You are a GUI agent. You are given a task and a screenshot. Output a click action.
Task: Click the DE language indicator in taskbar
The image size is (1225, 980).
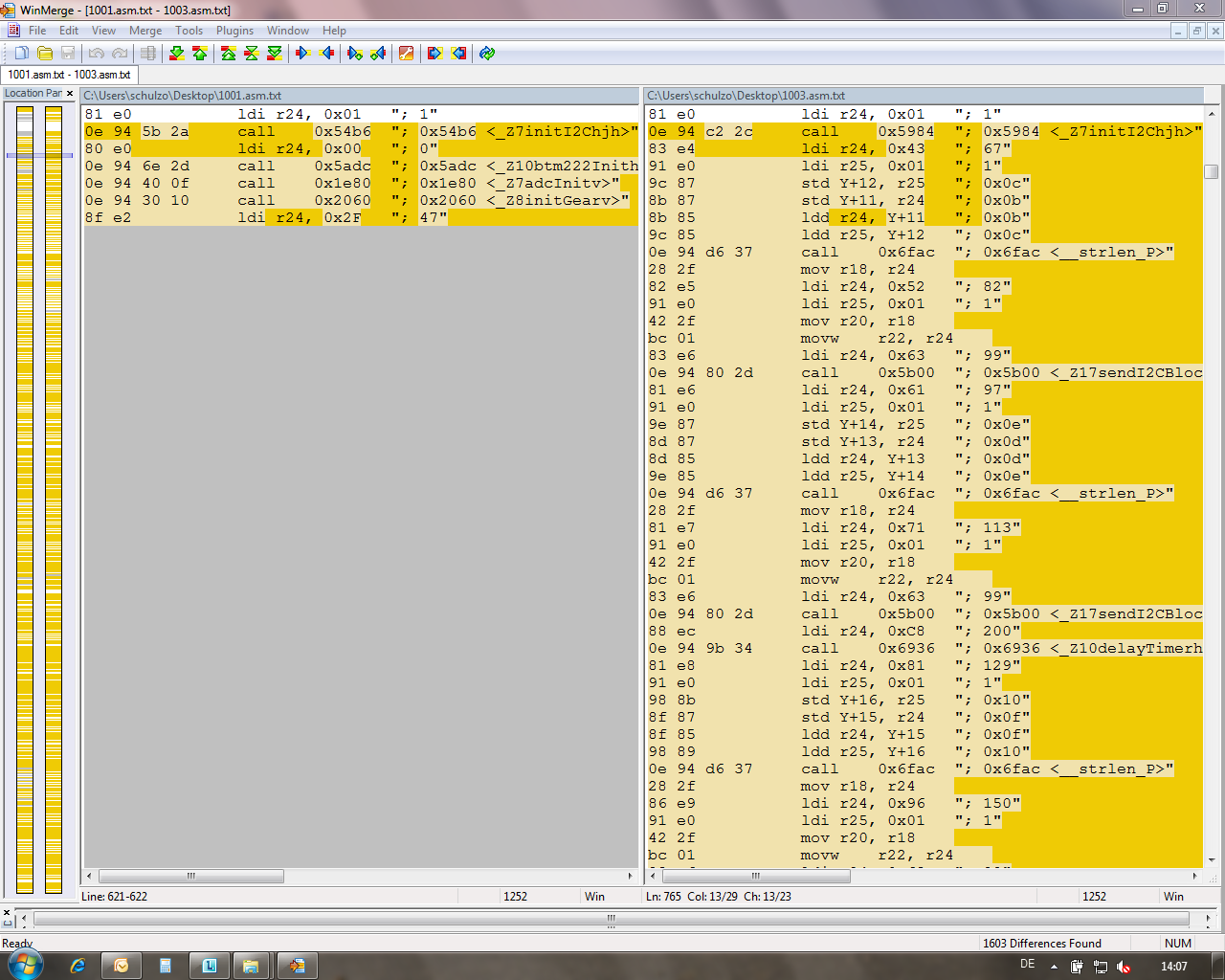(1028, 965)
